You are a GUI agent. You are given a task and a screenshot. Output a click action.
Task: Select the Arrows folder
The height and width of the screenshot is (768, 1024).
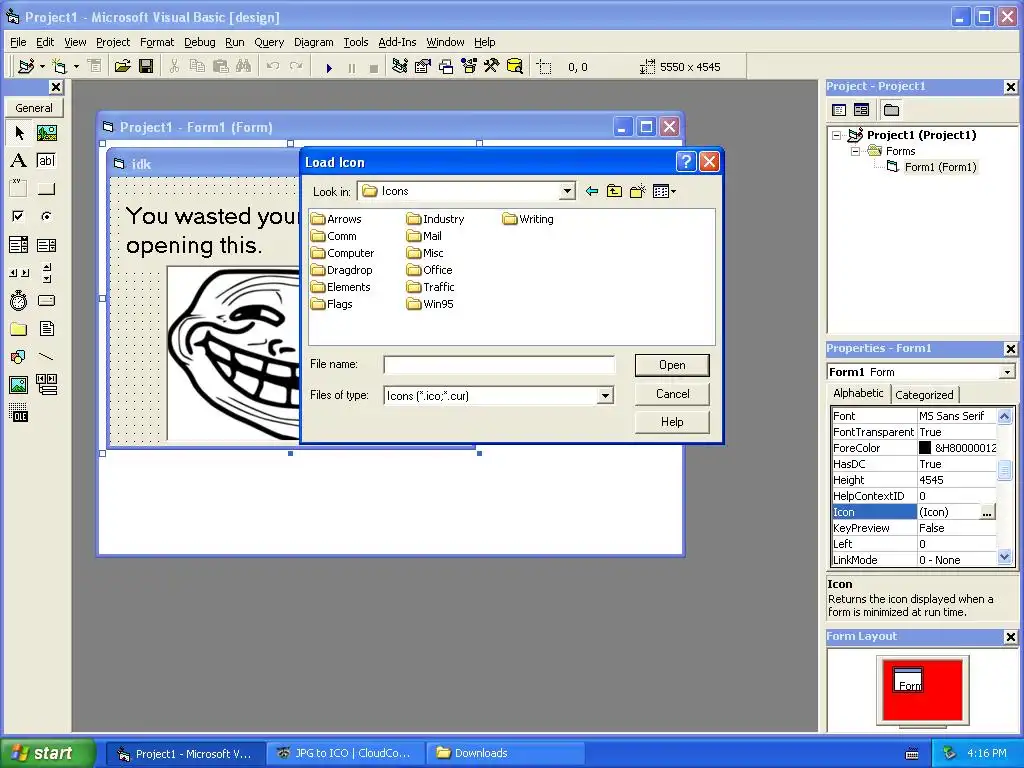coord(336,219)
